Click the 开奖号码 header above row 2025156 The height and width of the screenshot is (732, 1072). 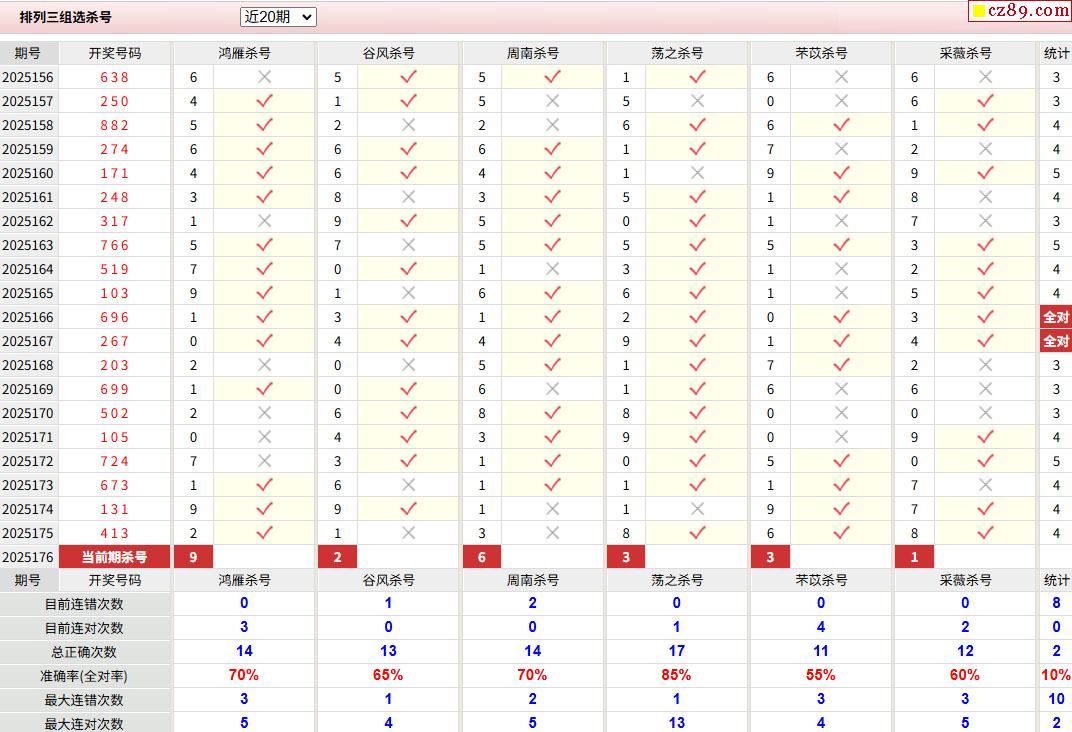click(115, 53)
